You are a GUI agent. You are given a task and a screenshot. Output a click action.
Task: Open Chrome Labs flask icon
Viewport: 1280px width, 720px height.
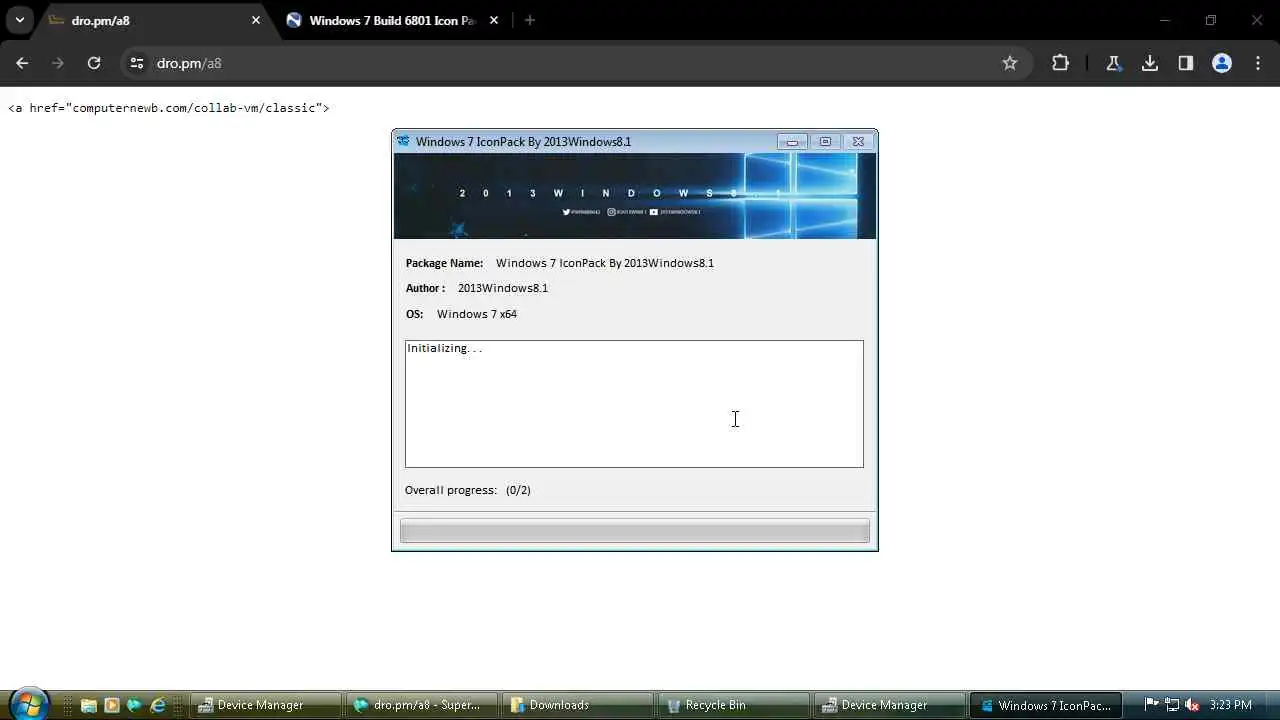1113,63
